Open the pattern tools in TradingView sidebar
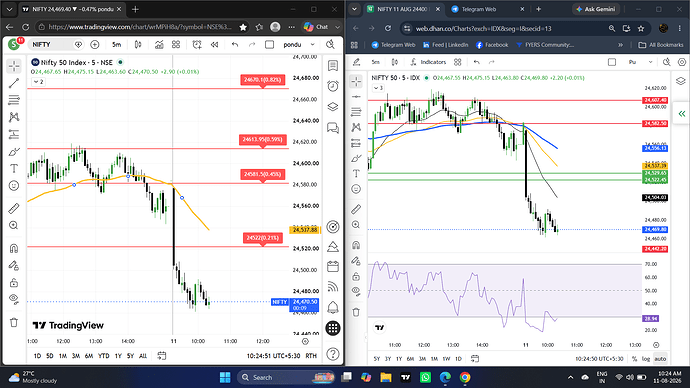The width and height of the screenshot is (690, 388). click(x=14, y=117)
